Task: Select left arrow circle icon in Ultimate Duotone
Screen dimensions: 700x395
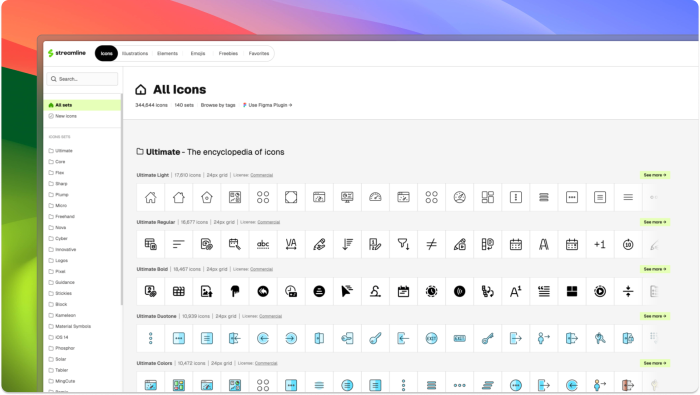Action: (x=263, y=338)
